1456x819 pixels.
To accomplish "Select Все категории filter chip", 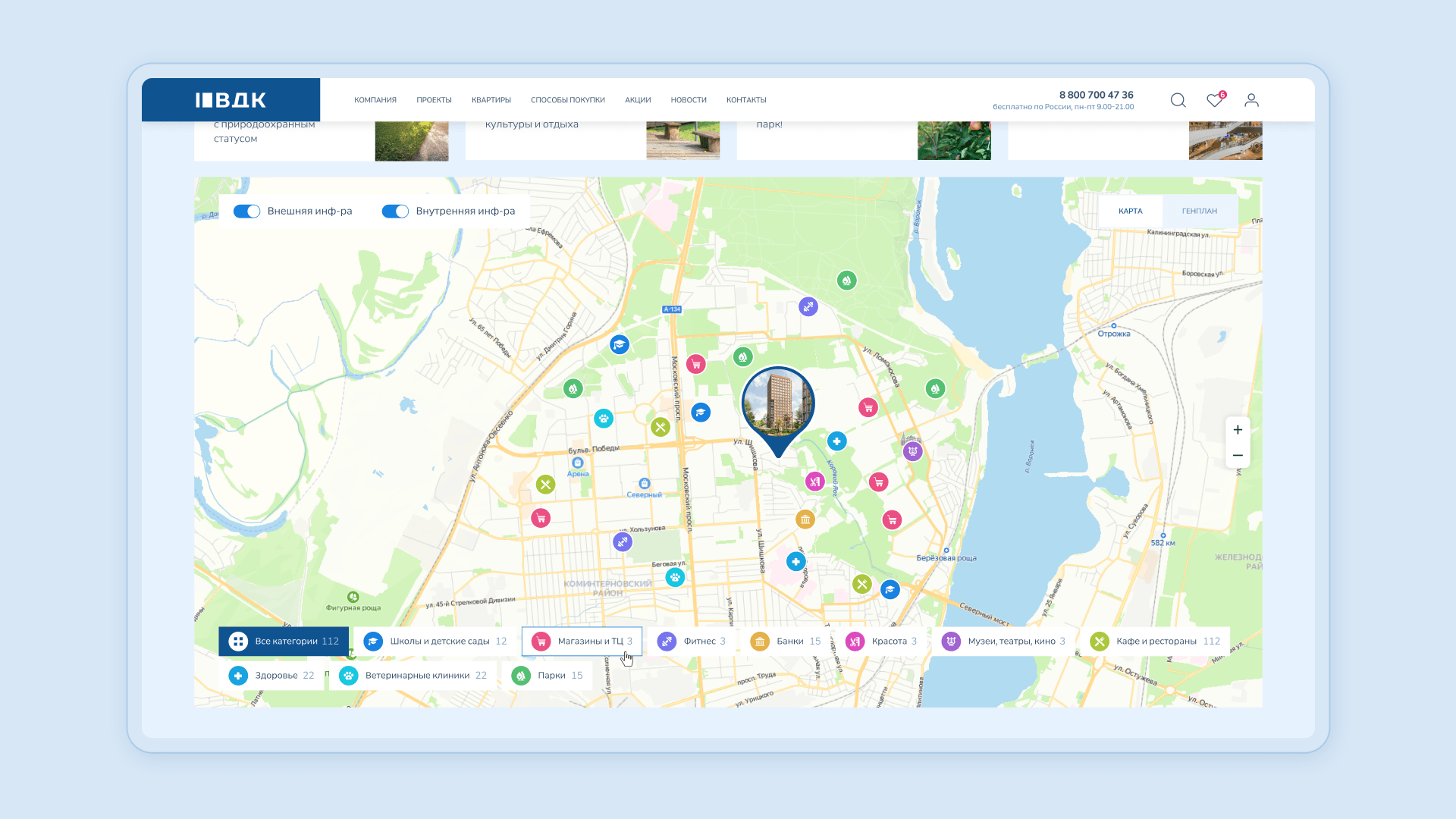I will 284,642.
